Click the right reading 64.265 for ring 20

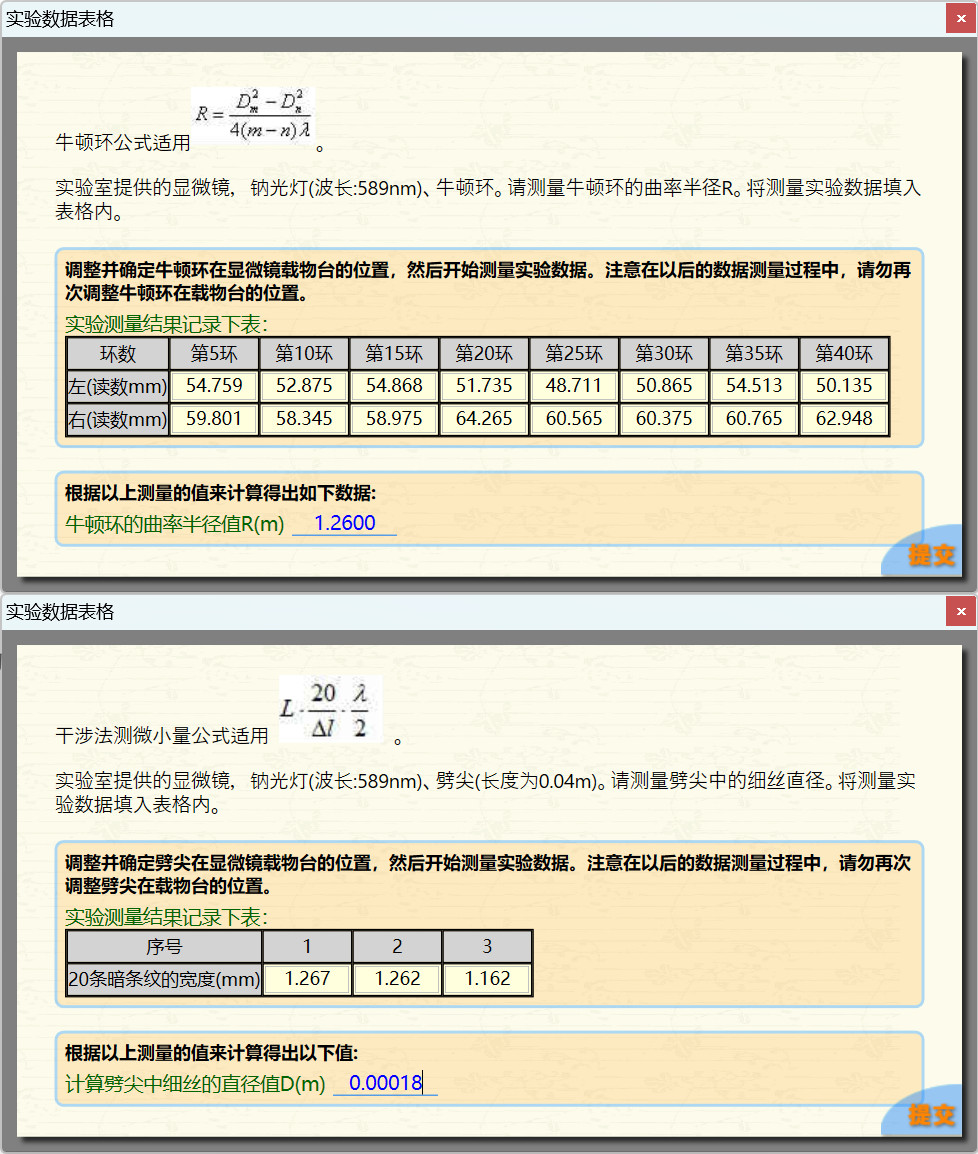click(484, 419)
